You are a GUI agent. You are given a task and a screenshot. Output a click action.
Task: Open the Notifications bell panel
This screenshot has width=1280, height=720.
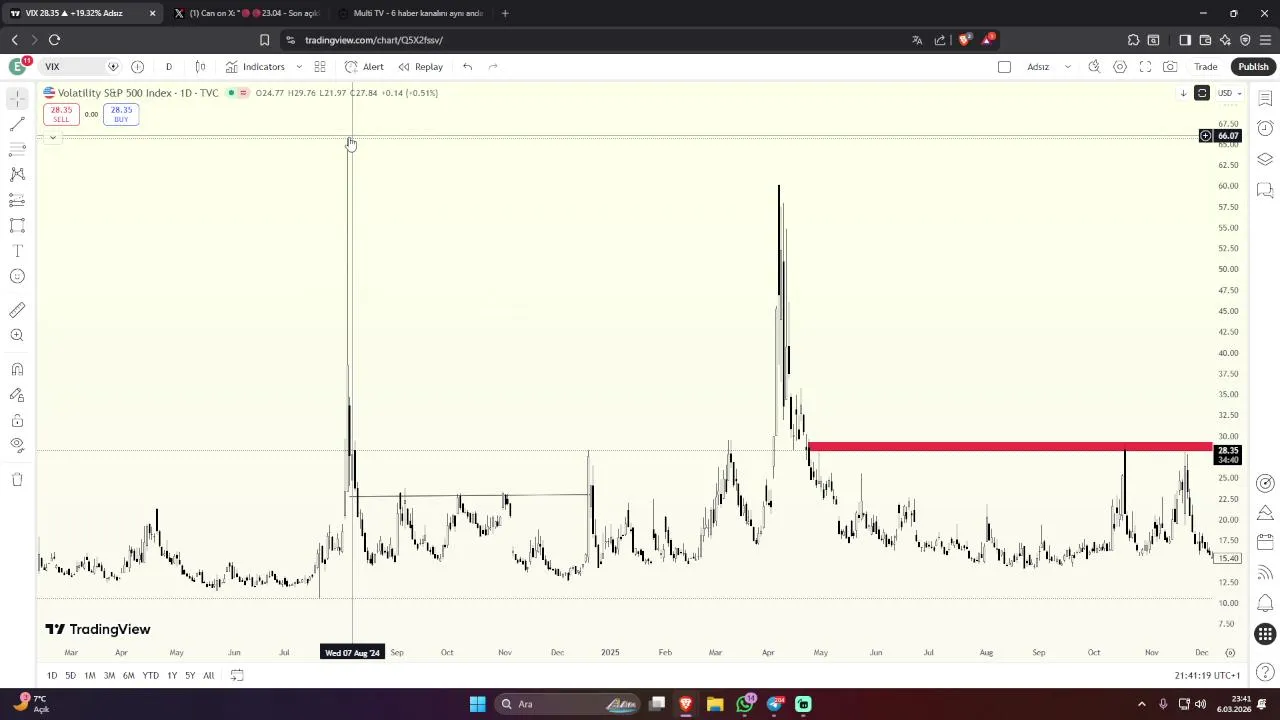(1265, 603)
